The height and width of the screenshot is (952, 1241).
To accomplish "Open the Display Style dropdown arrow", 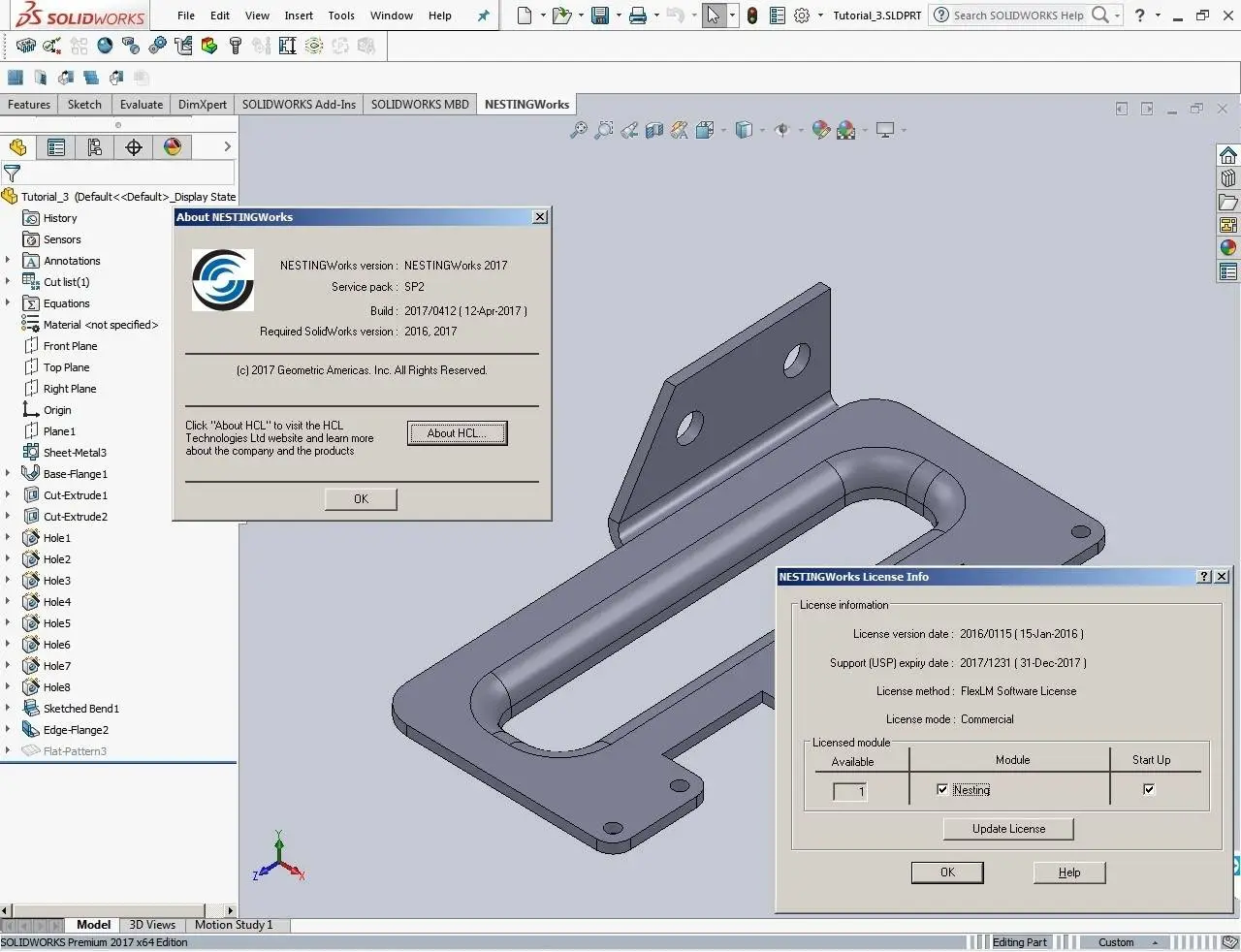I will tap(763, 130).
